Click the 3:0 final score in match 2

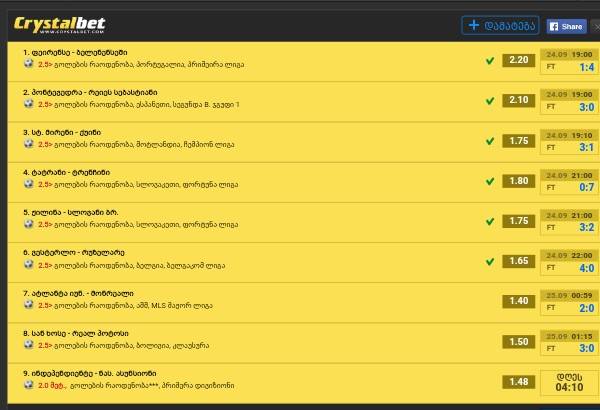tap(587, 107)
